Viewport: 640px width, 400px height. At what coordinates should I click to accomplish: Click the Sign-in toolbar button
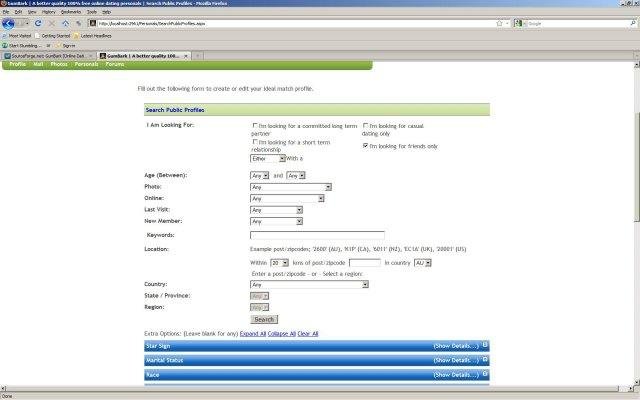click(65, 46)
